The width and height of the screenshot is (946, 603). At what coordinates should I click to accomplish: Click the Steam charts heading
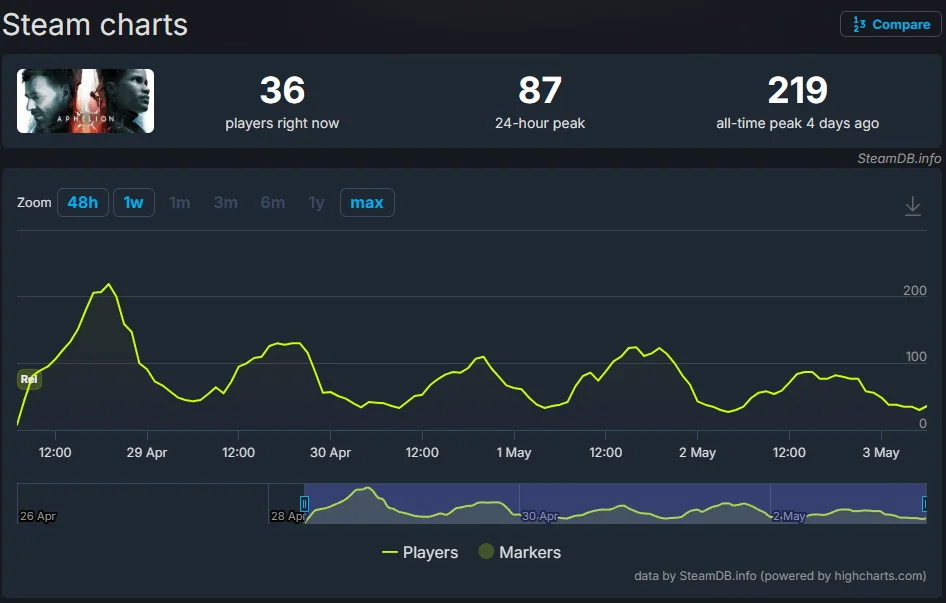click(x=95, y=25)
